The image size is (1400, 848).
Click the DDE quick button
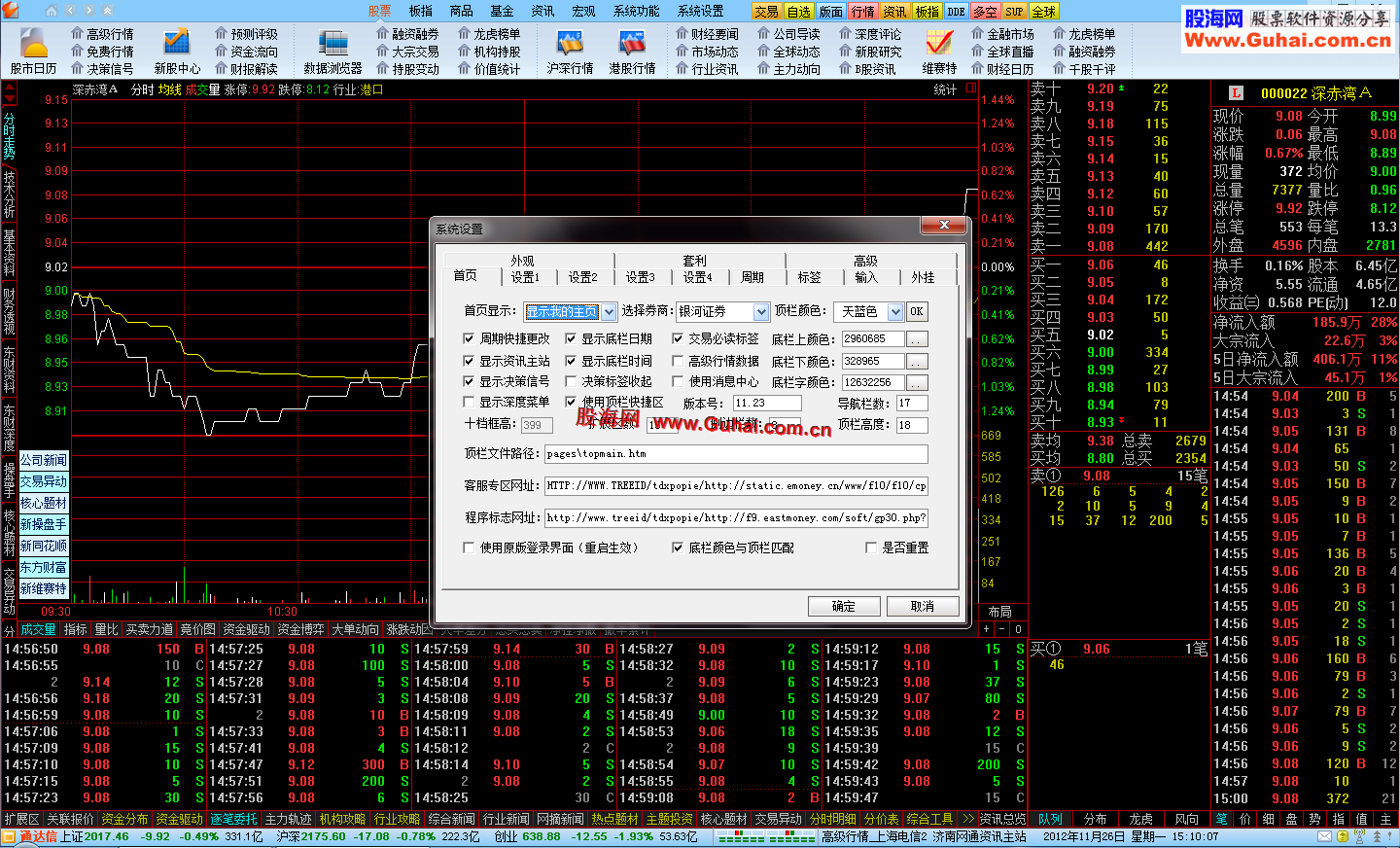(957, 12)
